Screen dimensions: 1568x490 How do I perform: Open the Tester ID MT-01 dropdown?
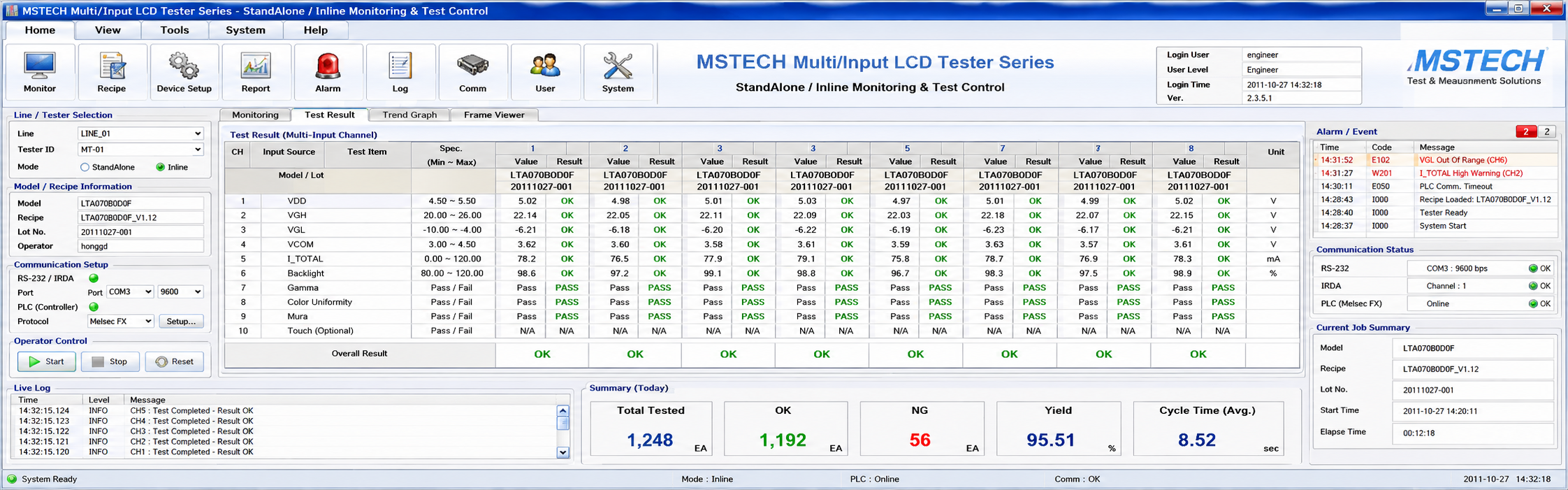point(140,150)
